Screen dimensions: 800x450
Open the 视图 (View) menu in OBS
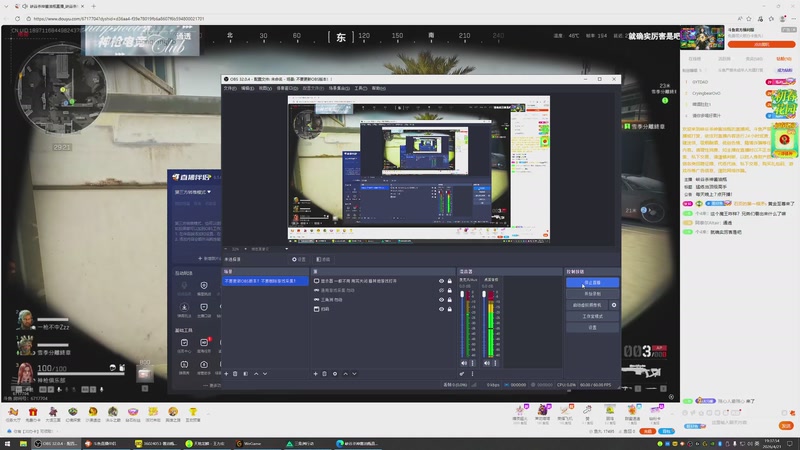click(265, 88)
